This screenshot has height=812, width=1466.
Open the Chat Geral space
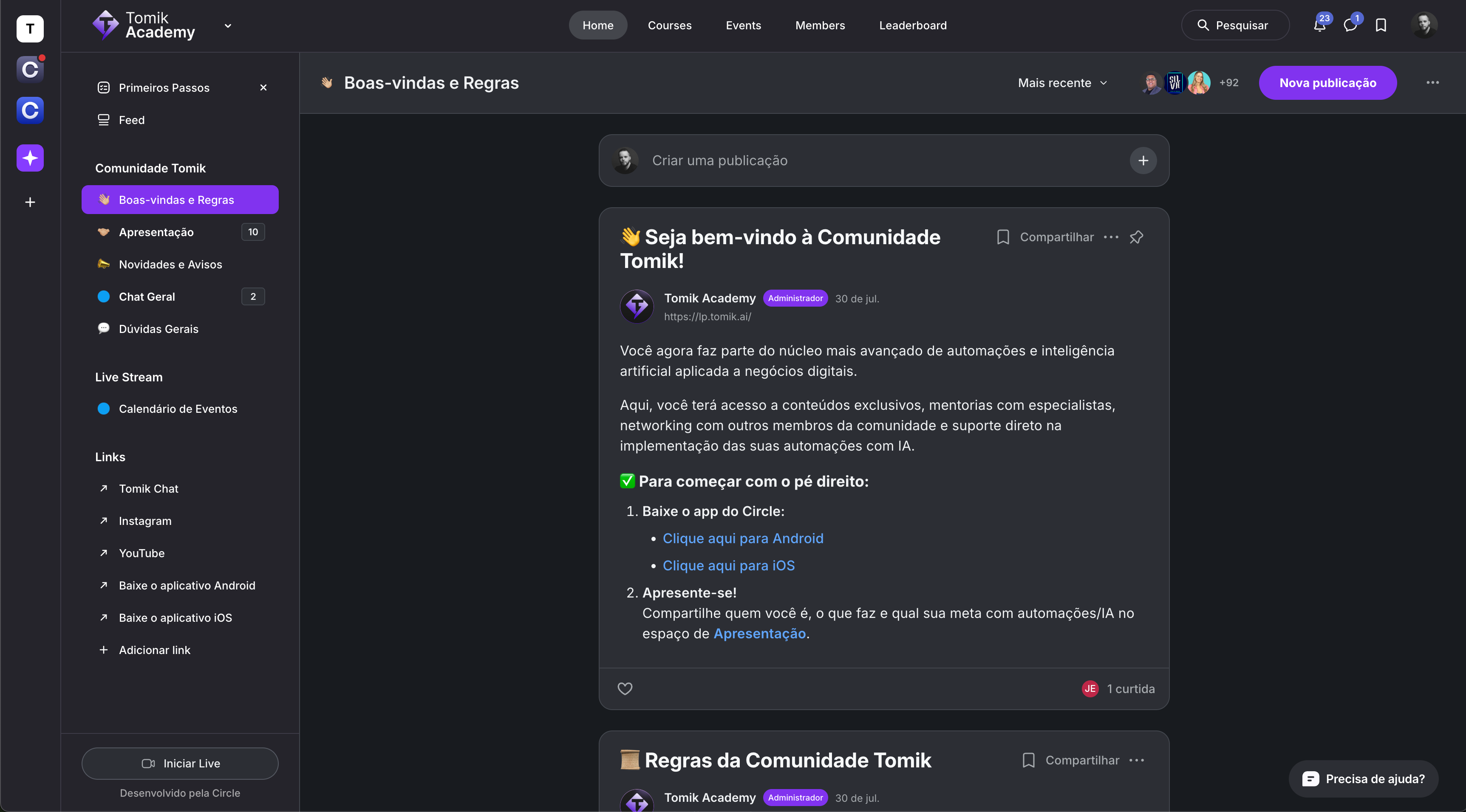(180, 296)
